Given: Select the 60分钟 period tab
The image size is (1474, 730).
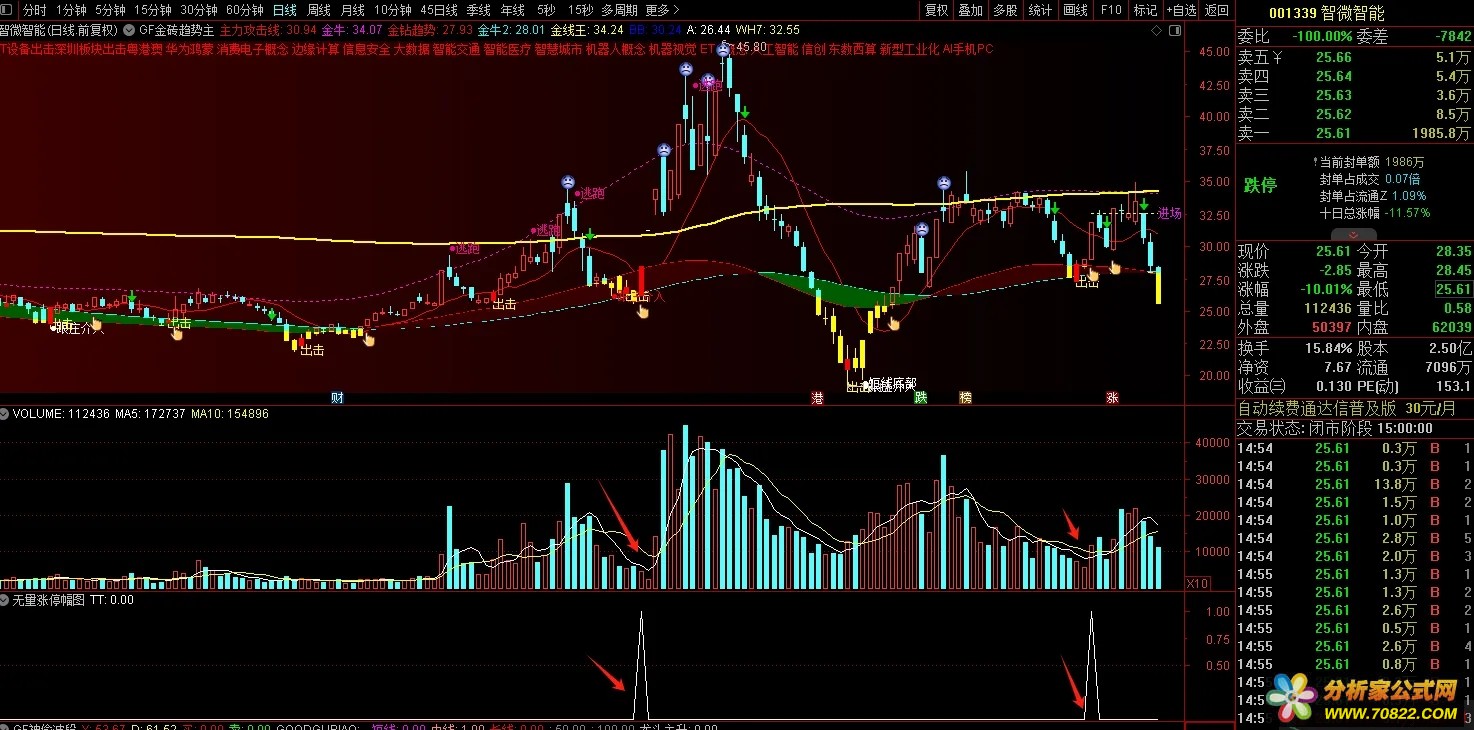Looking at the screenshot, I should [x=244, y=10].
